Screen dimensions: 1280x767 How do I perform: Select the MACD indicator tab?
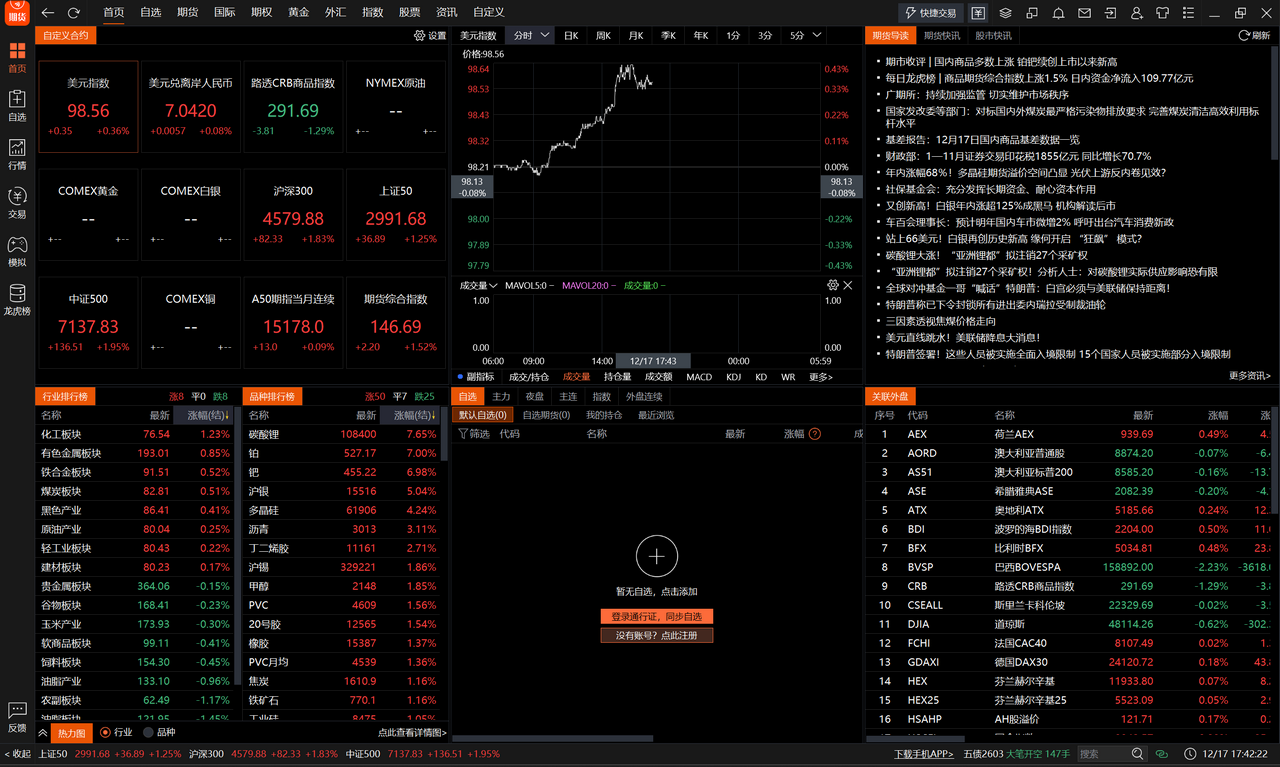click(x=699, y=377)
